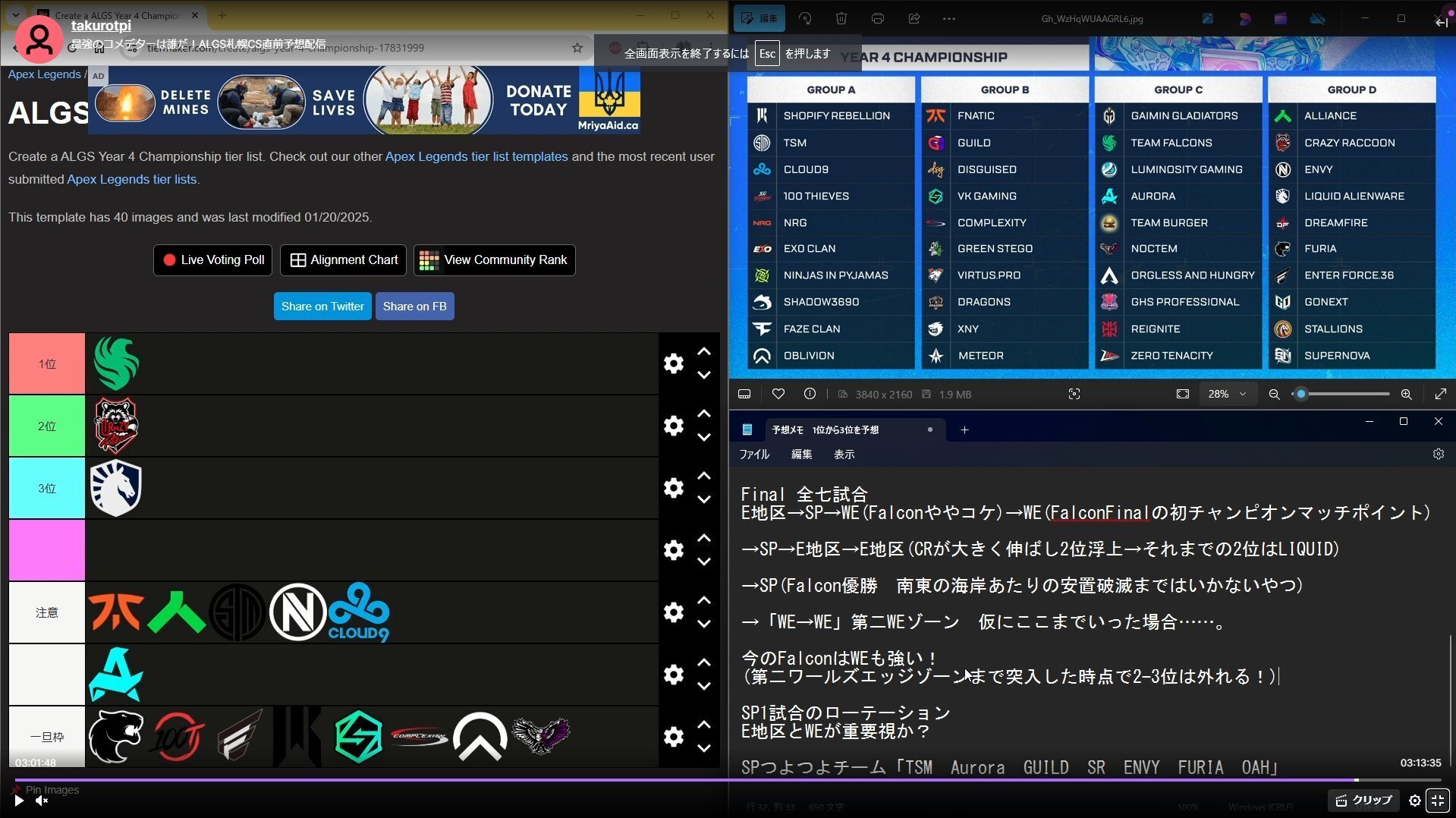Open the Photos more options ellipsis
1456x818 pixels.
(x=949, y=18)
